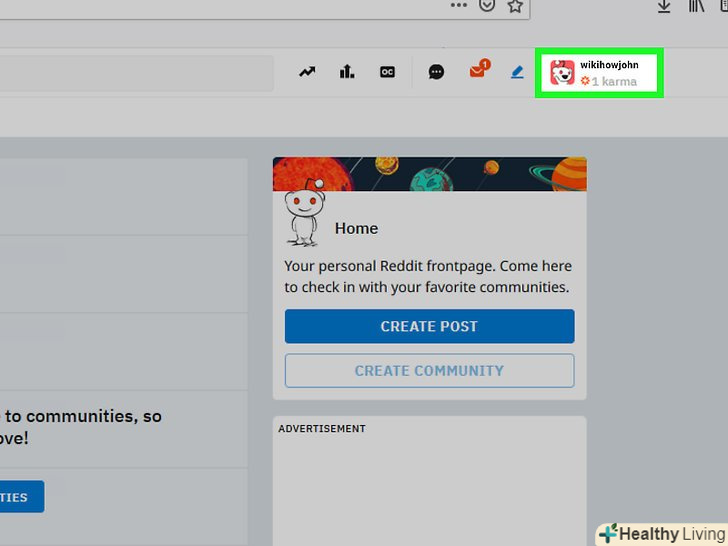This screenshot has height=546, width=728.
Task: Open the Popular trending arrow icon
Action: click(307, 72)
